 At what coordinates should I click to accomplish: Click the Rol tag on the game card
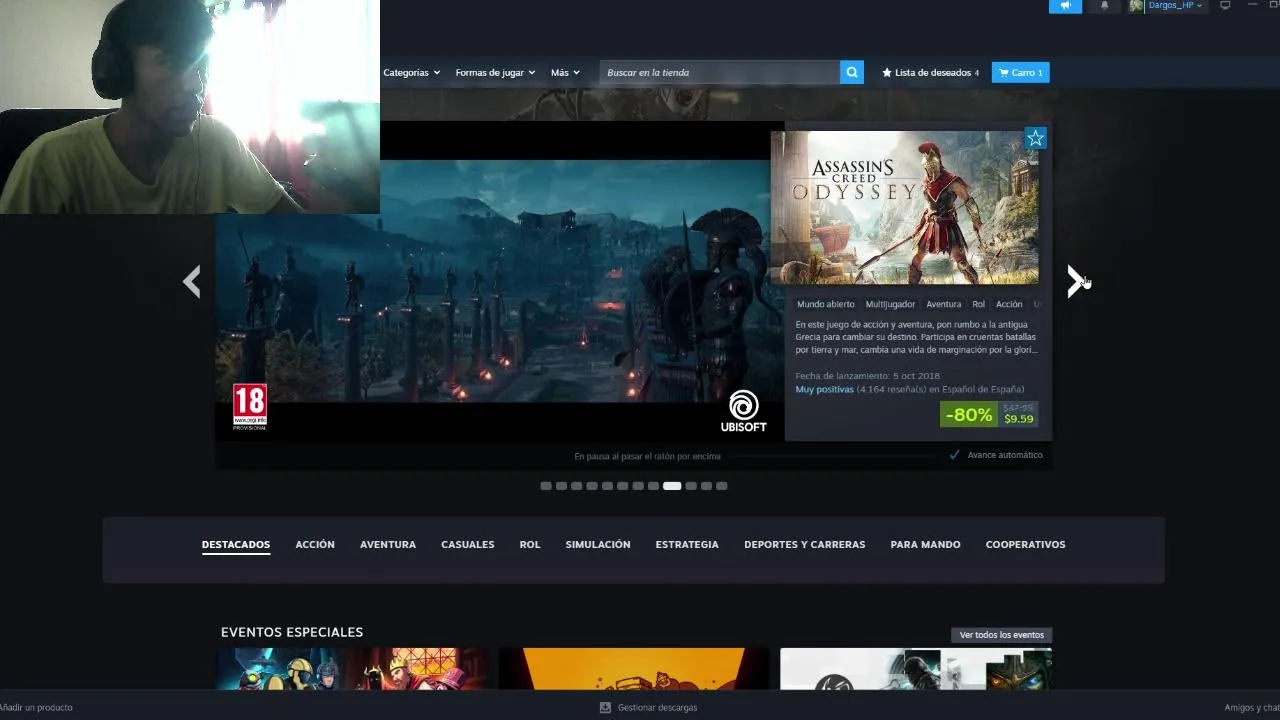tap(978, 304)
